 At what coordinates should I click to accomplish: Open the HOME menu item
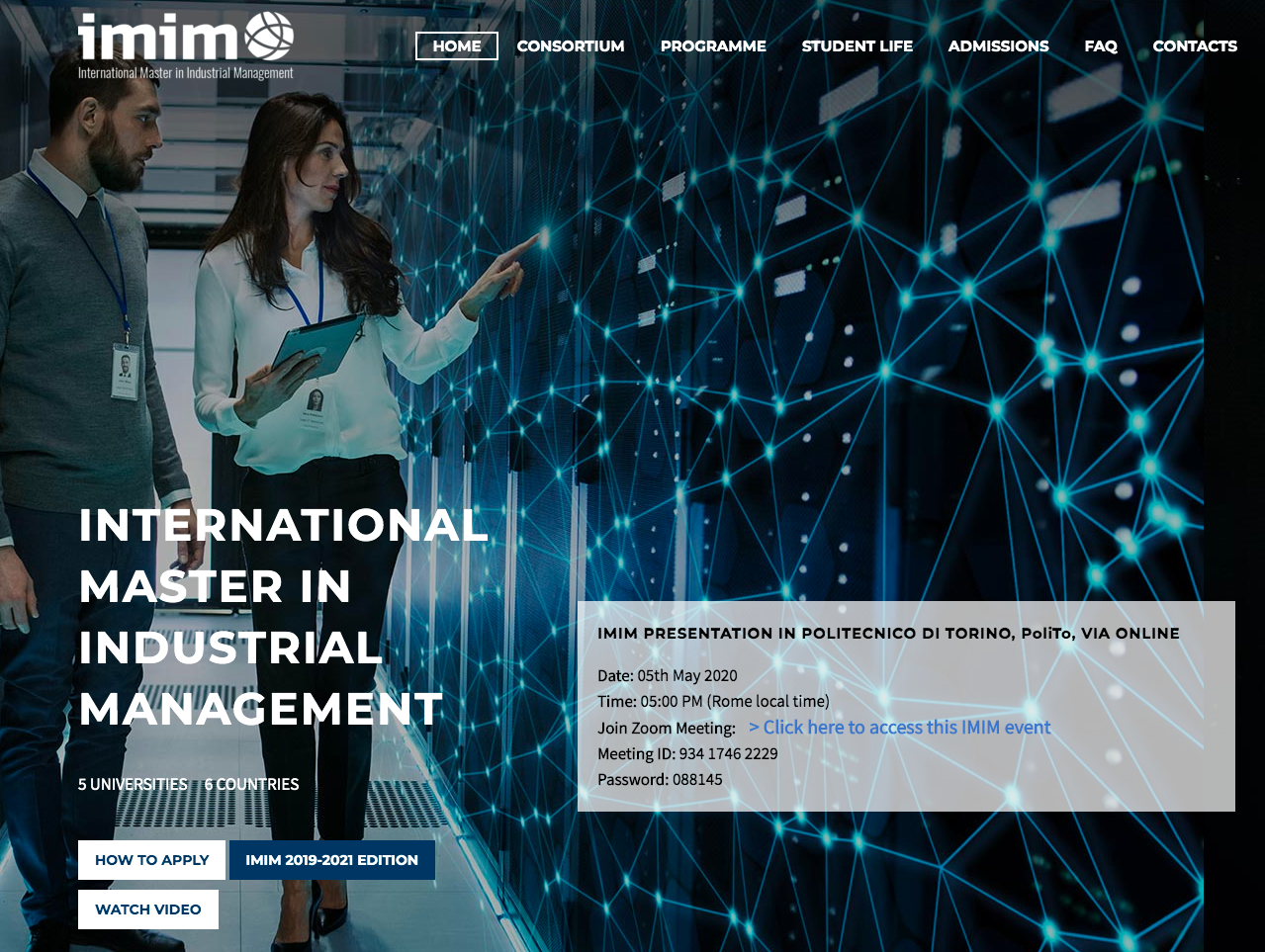(x=456, y=45)
